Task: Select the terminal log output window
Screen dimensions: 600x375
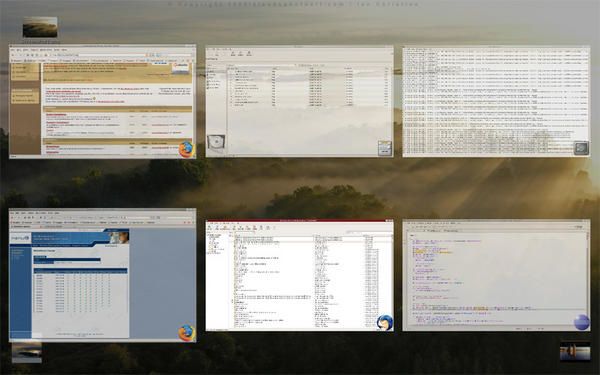Action: pyautogui.click(x=496, y=101)
